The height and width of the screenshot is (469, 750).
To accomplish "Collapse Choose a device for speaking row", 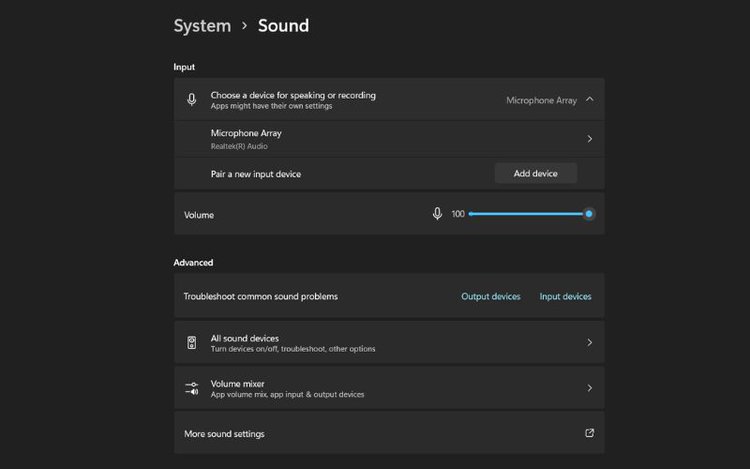I will [x=389, y=99].
